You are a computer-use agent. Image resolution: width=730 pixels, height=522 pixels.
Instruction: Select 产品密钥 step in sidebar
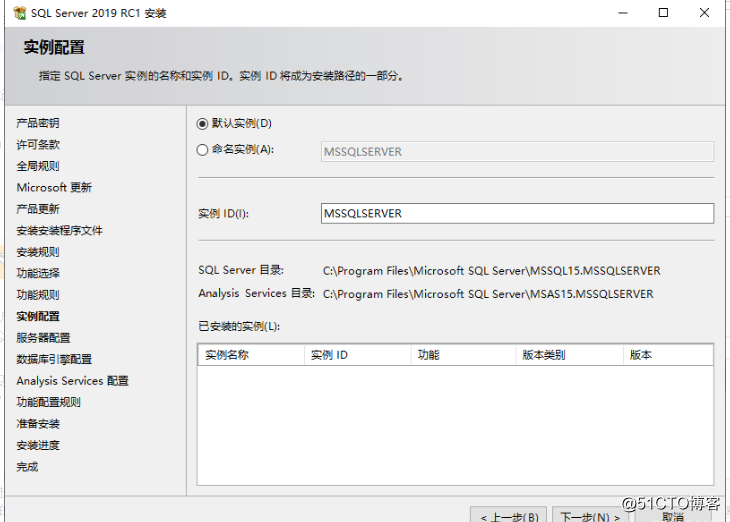tap(38, 123)
